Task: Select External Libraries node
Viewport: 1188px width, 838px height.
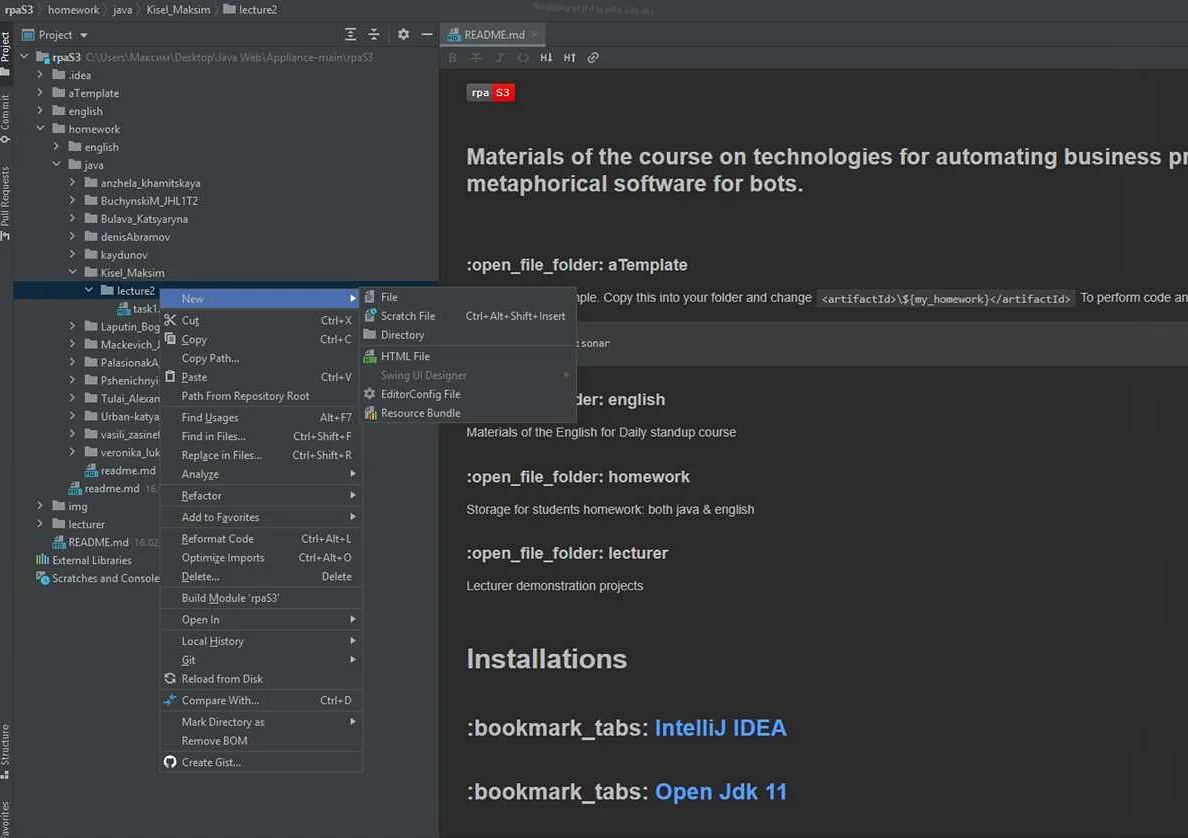Action: coord(92,560)
